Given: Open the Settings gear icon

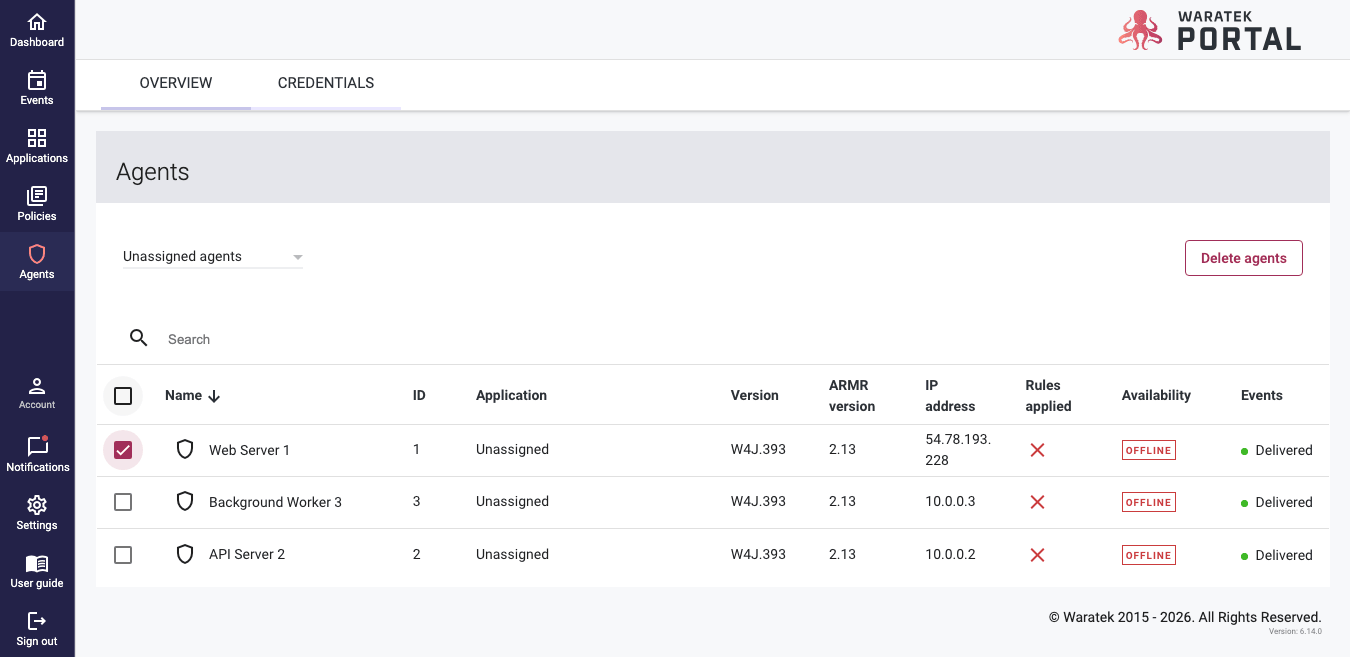Looking at the screenshot, I should [x=37, y=505].
